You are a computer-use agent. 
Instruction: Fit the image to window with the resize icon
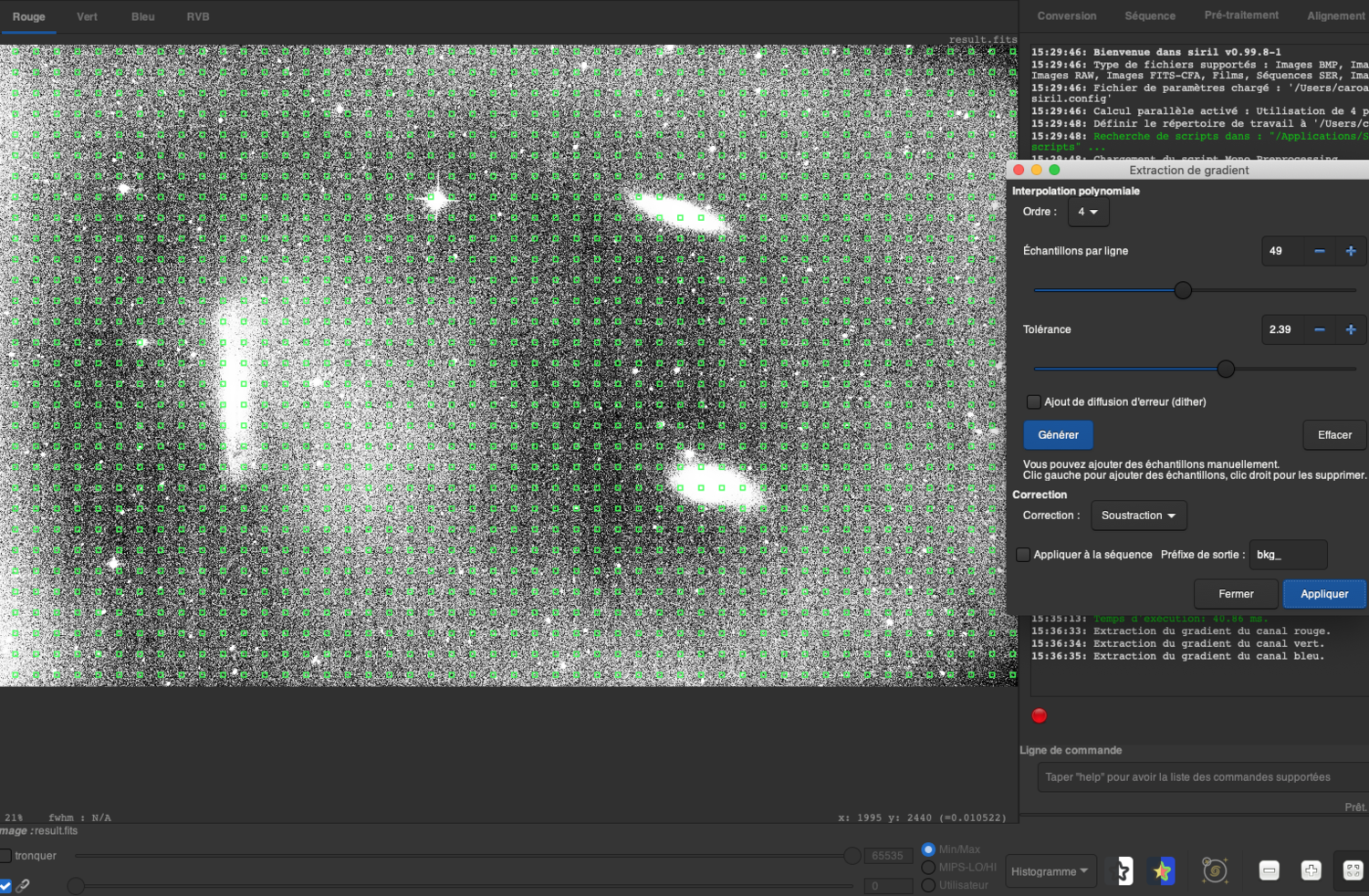pos(1354,870)
